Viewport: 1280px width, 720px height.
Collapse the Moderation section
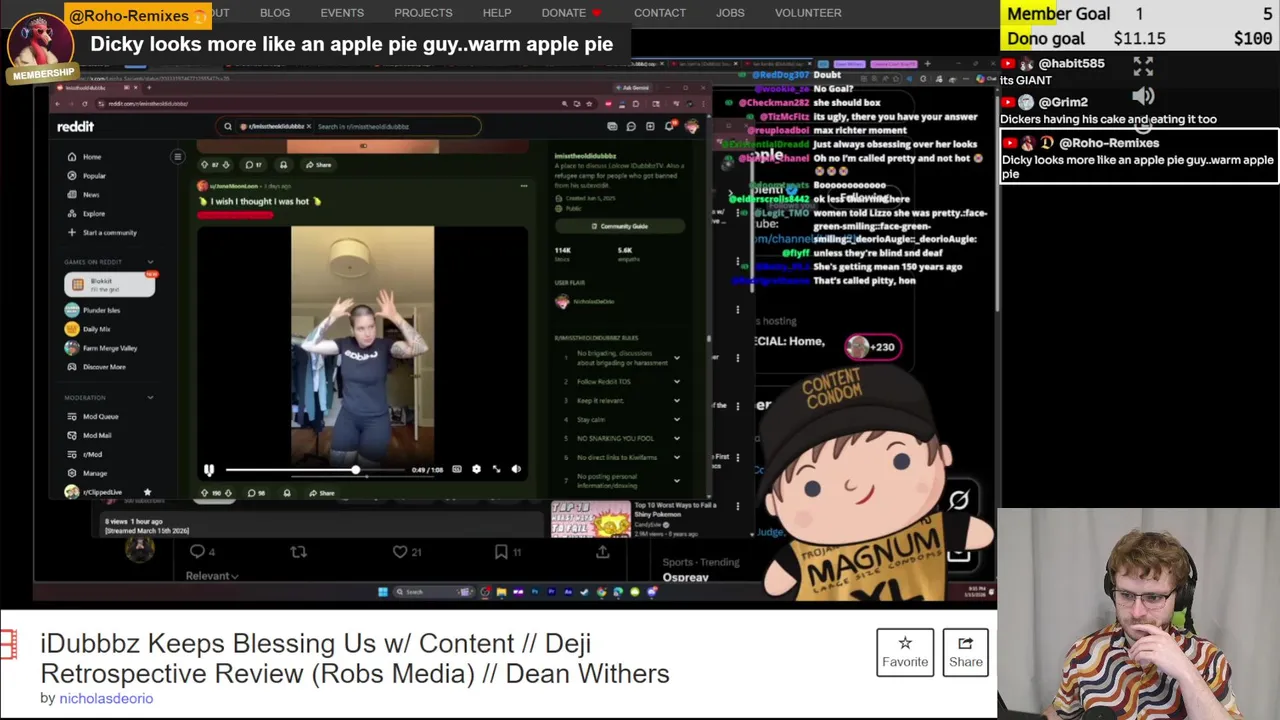click(x=150, y=398)
